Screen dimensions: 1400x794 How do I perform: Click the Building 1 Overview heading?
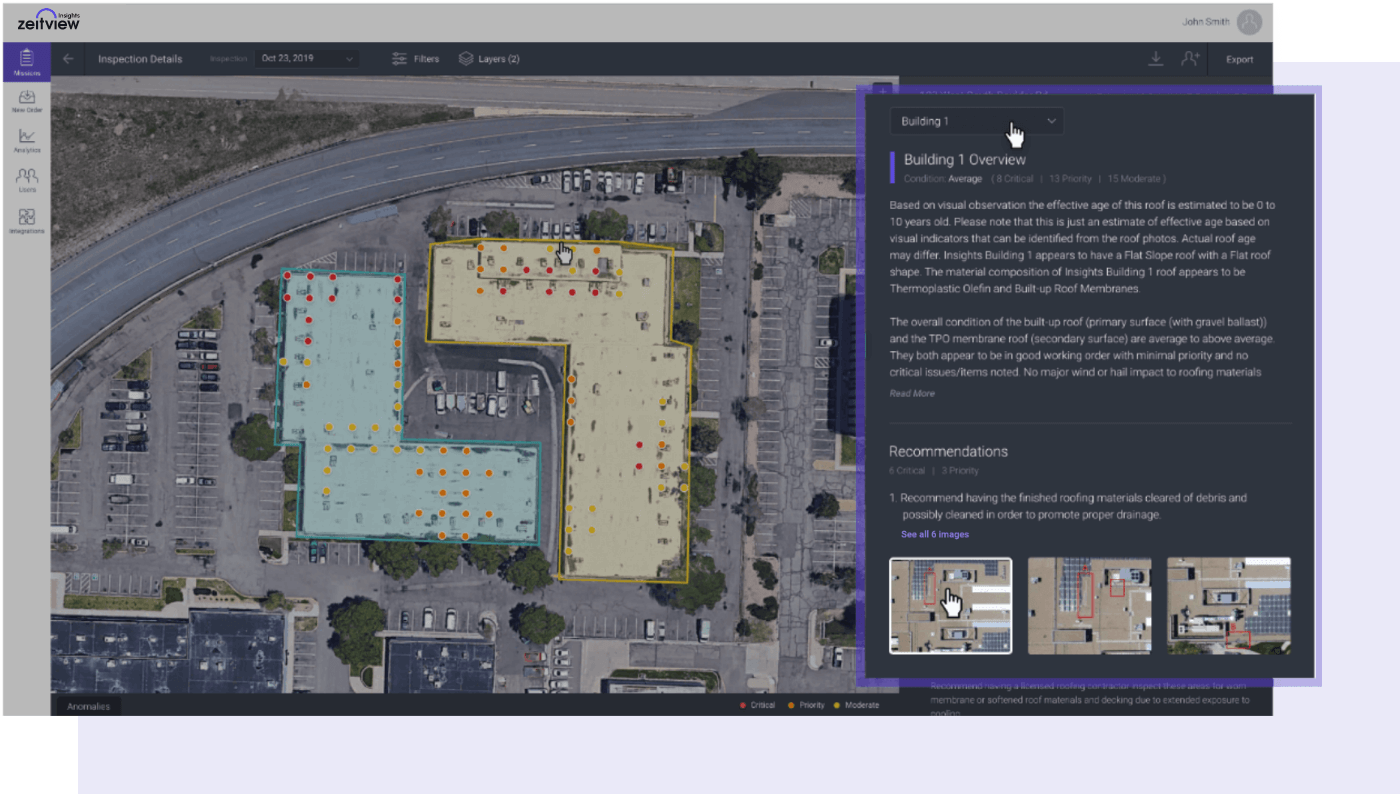pyautogui.click(x=965, y=160)
